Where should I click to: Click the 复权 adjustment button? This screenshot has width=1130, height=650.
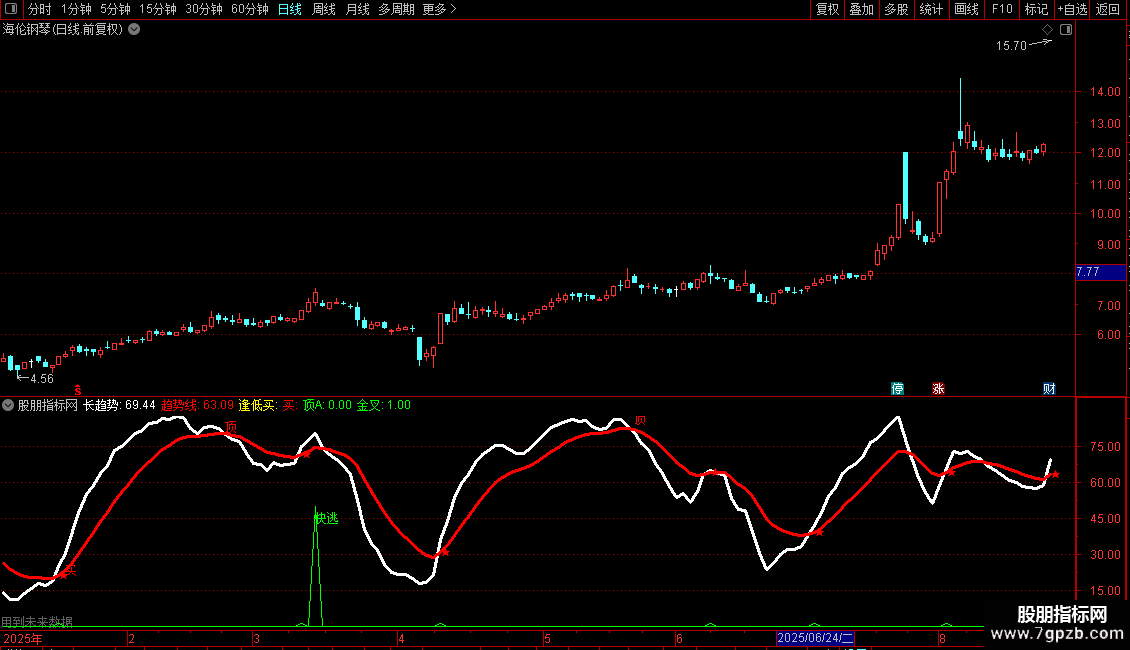pyautogui.click(x=827, y=9)
